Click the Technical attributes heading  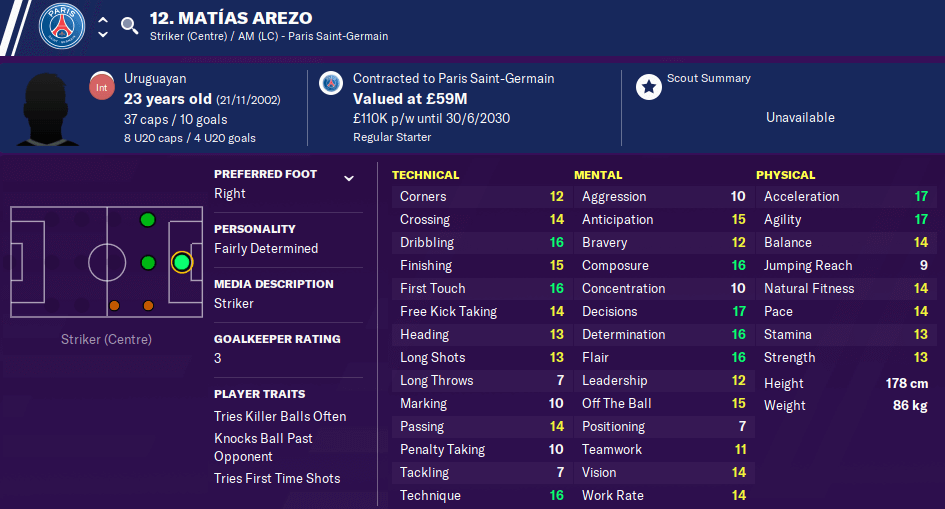[425, 175]
